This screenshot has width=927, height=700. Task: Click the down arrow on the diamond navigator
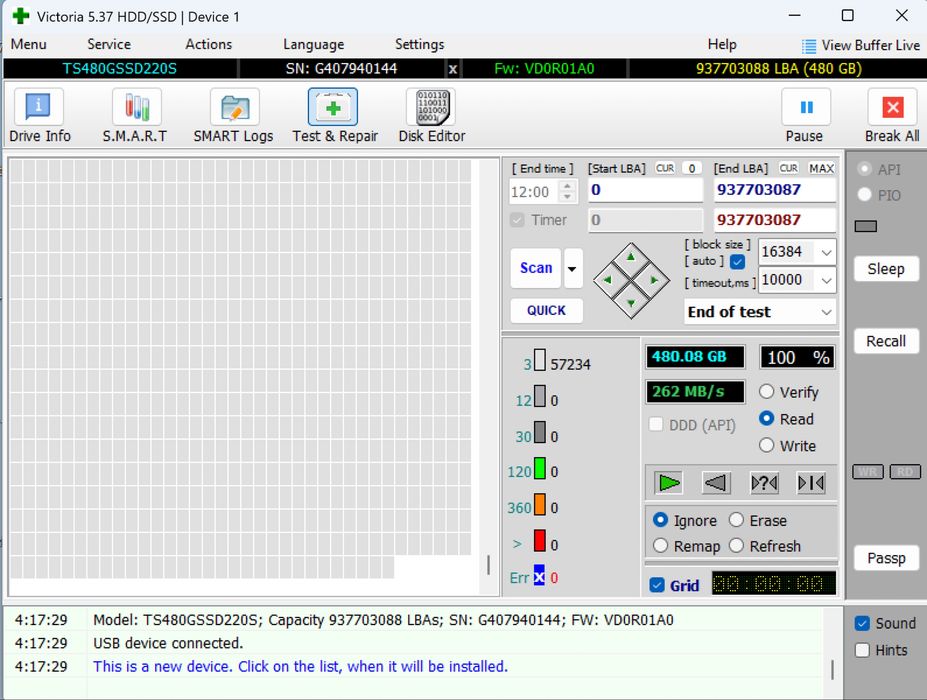[x=631, y=303]
